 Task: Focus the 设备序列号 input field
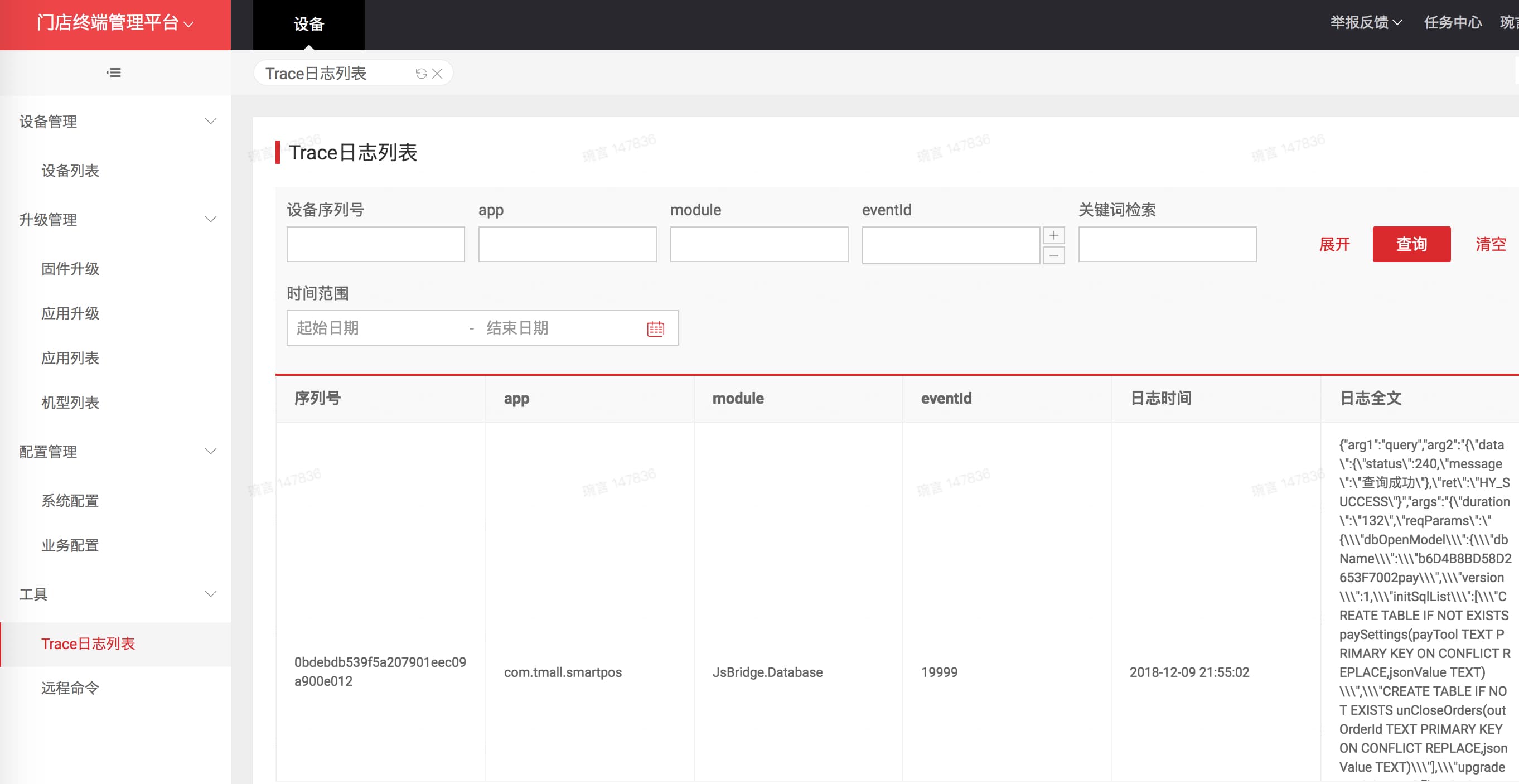click(x=375, y=244)
